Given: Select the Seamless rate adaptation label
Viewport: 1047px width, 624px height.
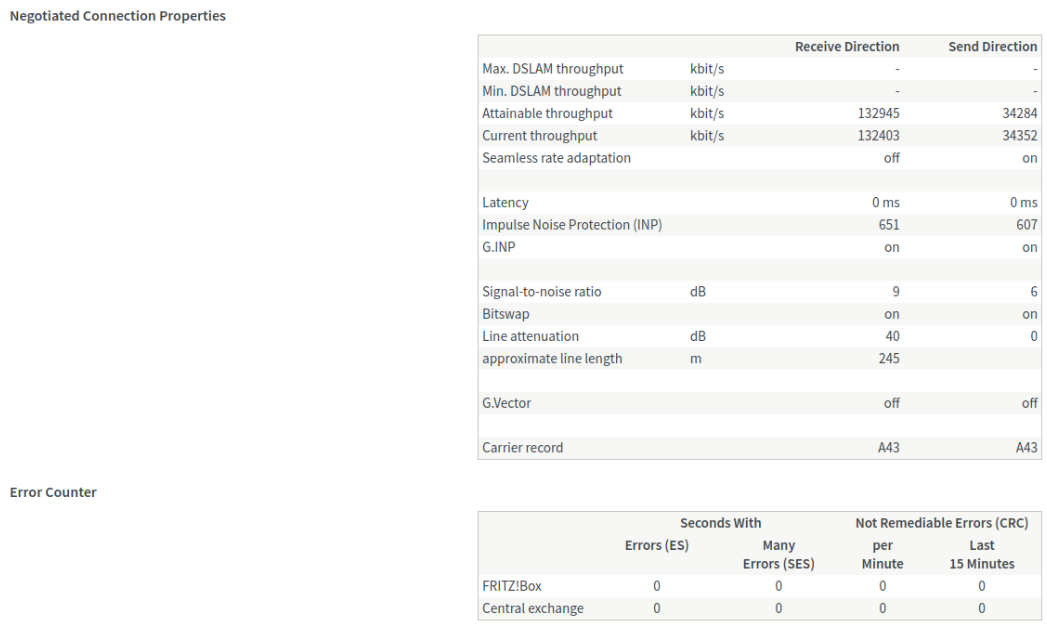Looking at the screenshot, I should coord(556,158).
